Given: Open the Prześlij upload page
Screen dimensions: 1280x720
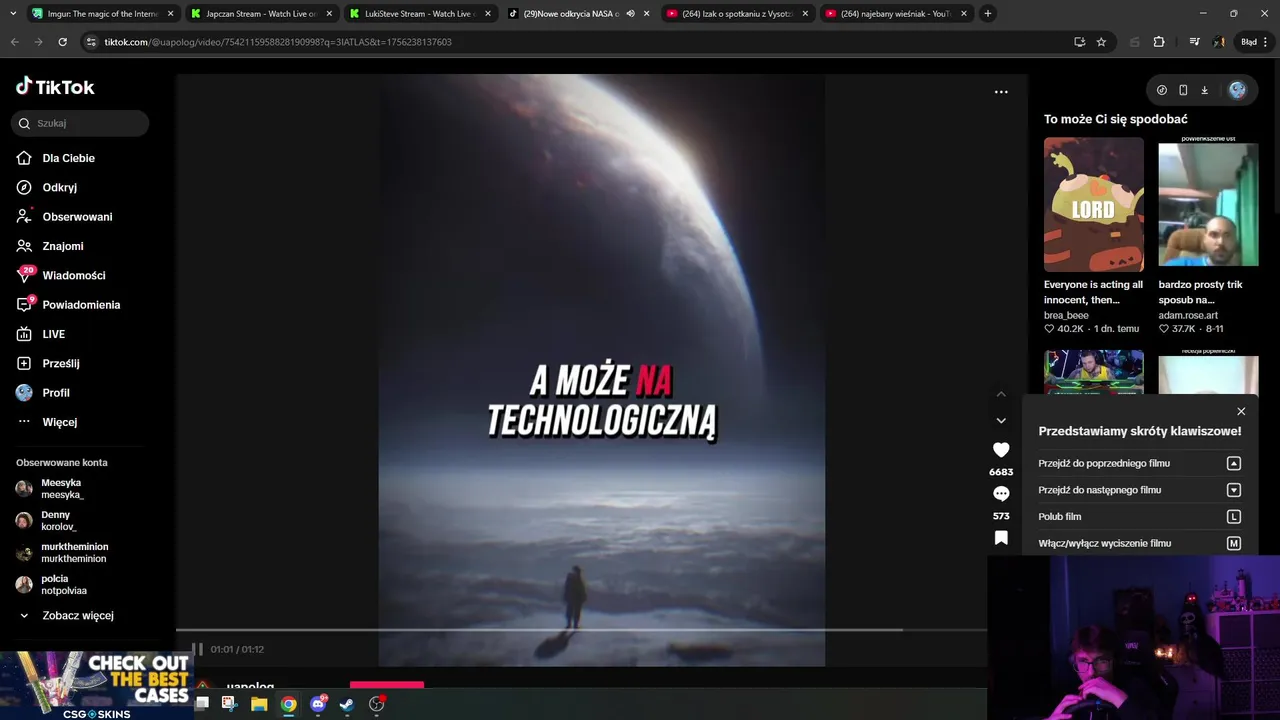Looking at the screenshot, I should 61,363.
